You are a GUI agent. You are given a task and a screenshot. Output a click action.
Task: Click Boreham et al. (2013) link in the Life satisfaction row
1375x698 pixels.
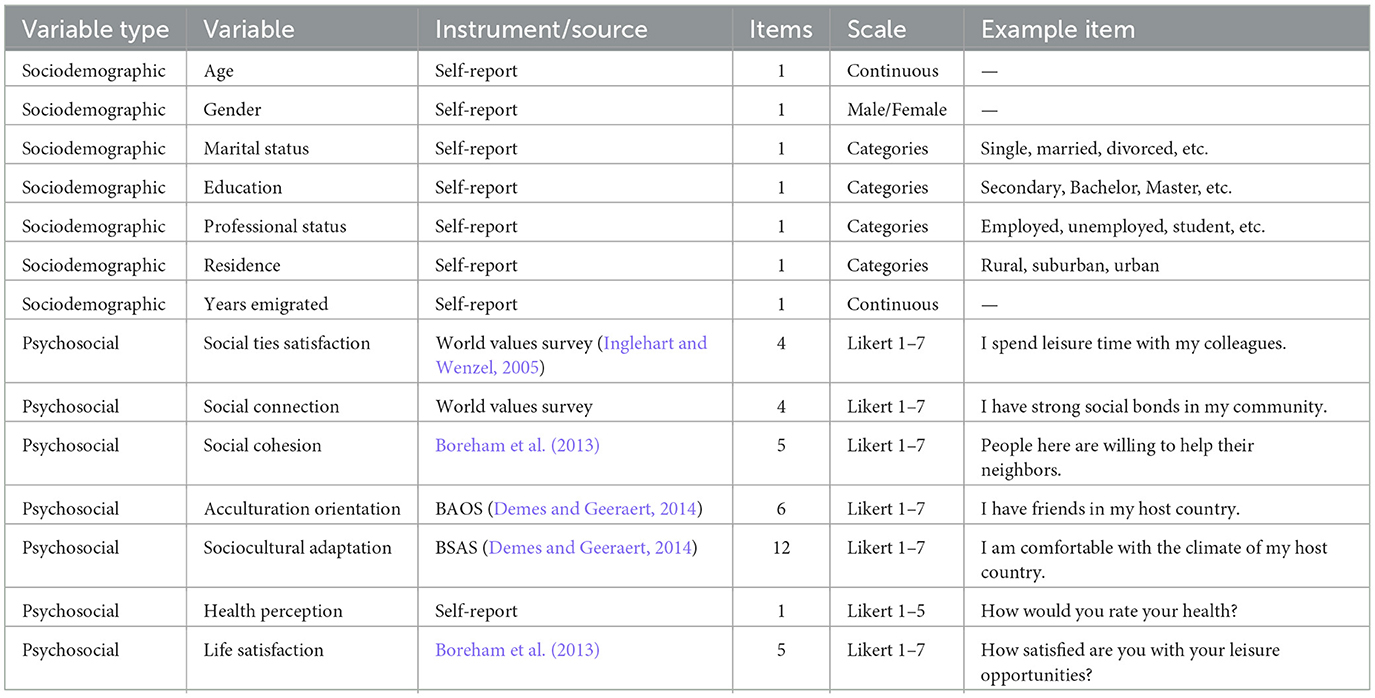(x=517, y=650)
